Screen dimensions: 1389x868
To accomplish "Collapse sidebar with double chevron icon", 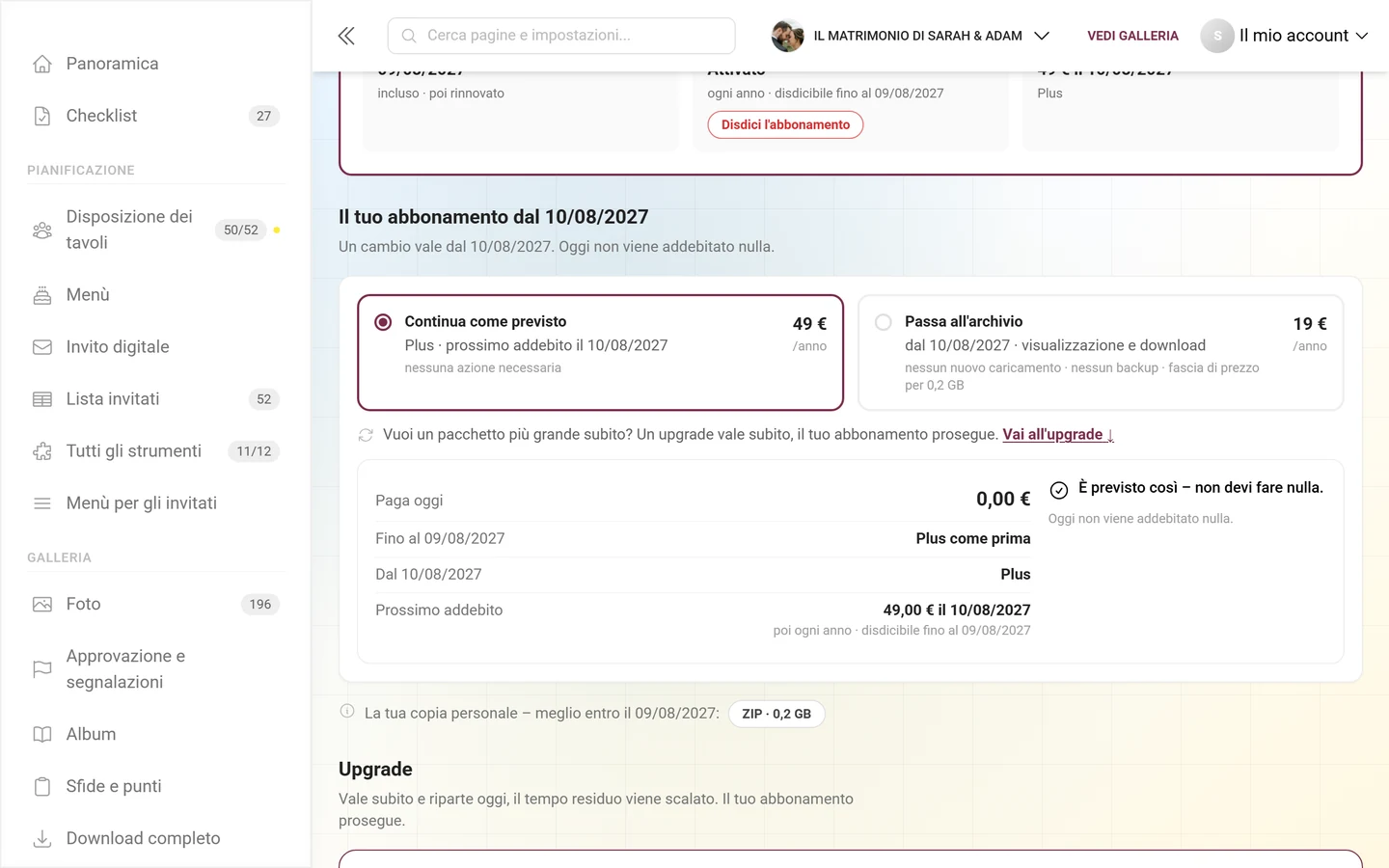I will 346,36.
